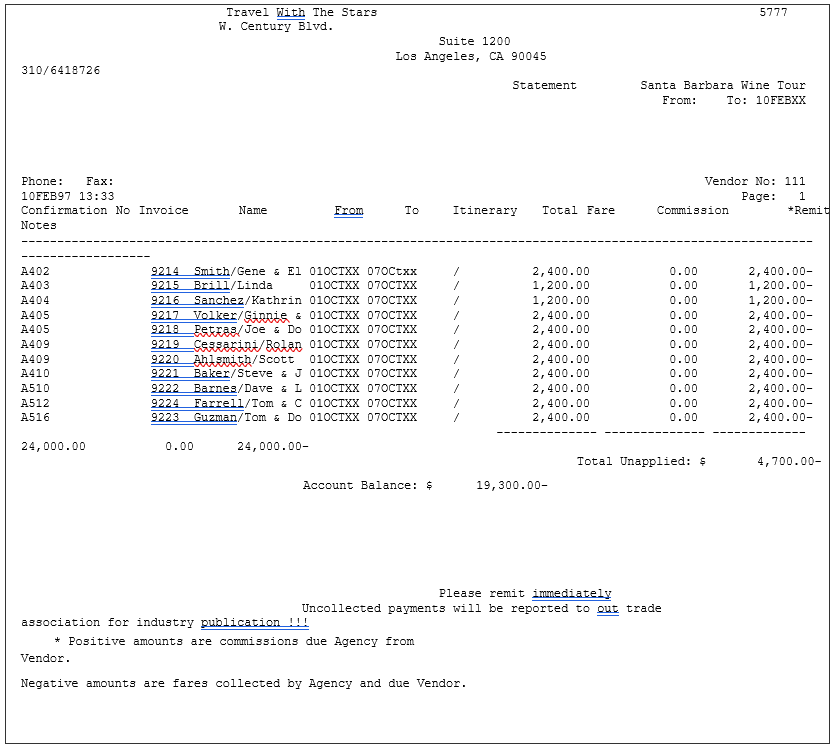This screenshot has height=751, width=835.
Task: Select the number 5777 in the header
Action: (x=773, y=12)
